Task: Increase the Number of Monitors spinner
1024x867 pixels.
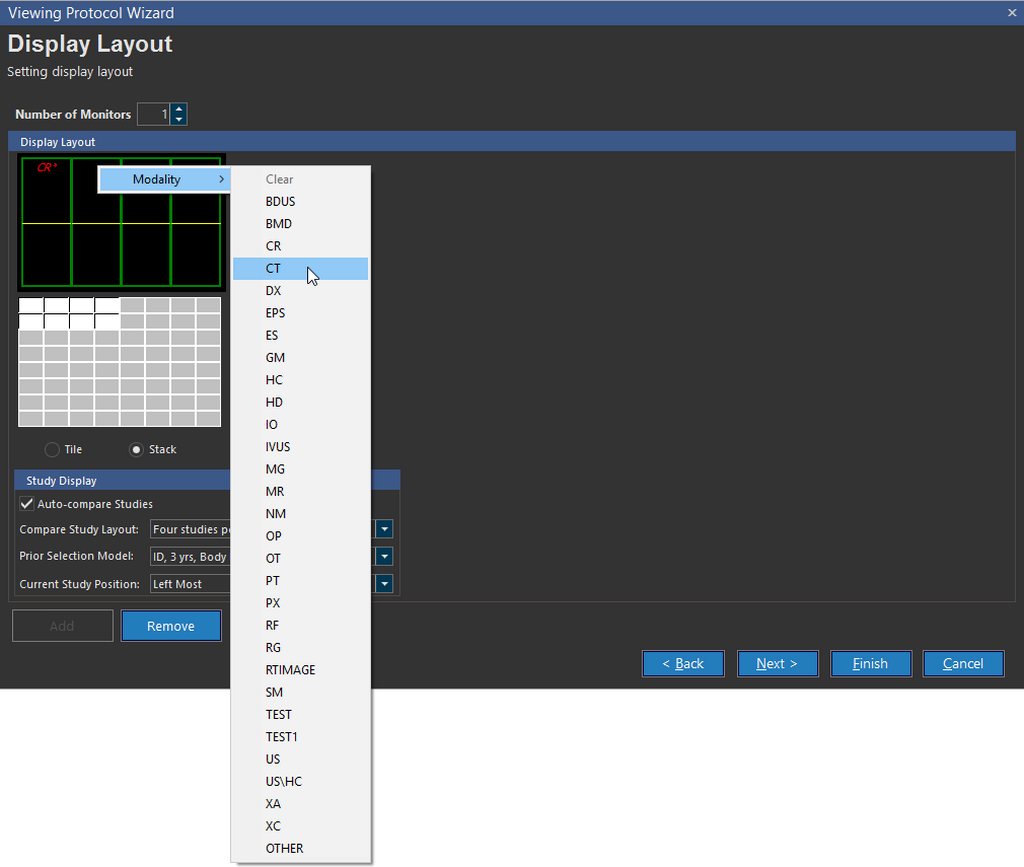Action: [178, 109]
